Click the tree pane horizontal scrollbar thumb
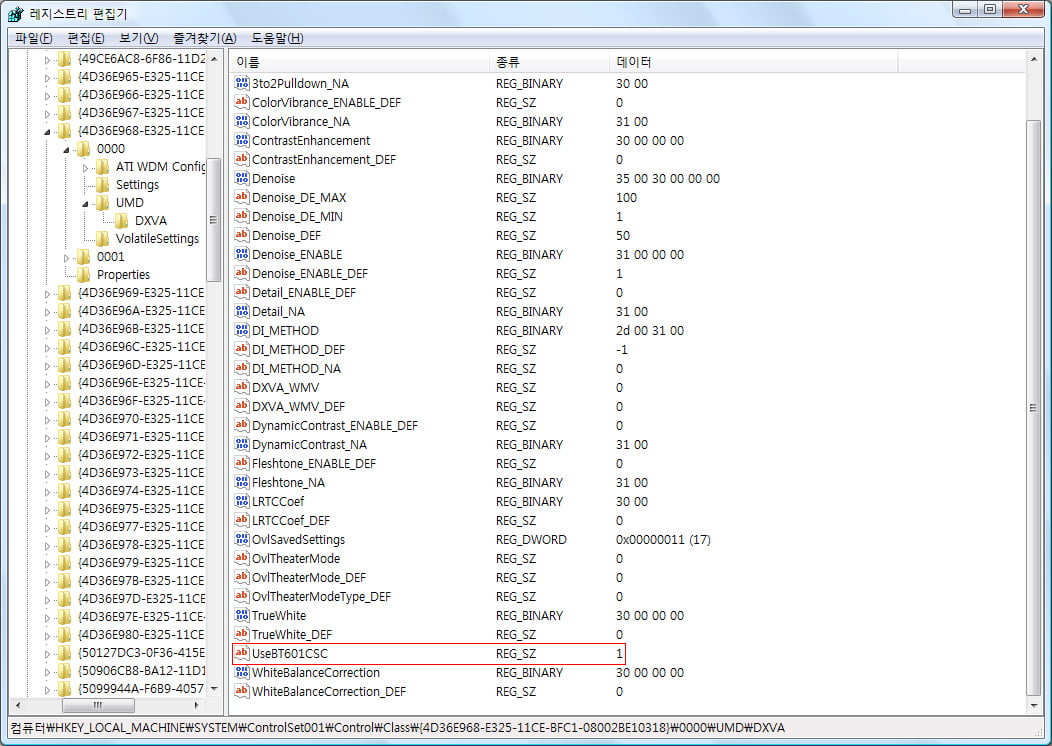 [x=97, y=704]
